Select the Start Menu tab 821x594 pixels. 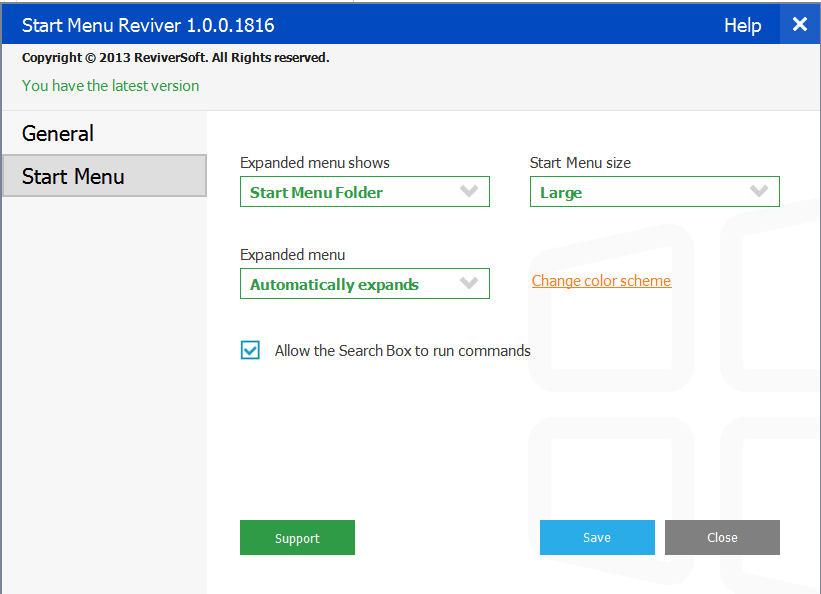point(104,176)
